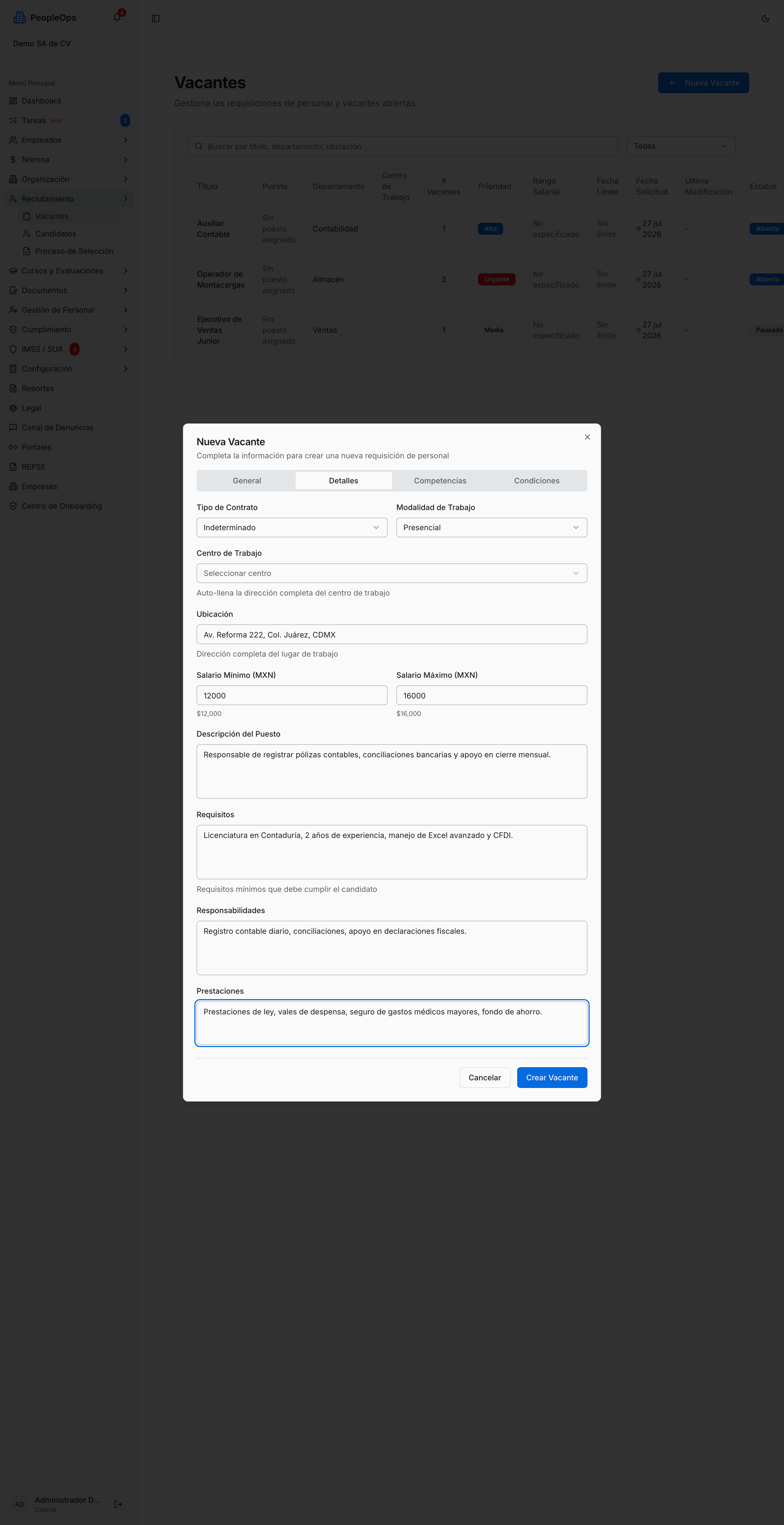784x1525 pixels.
Task: Open the Modalidad de Trabajo dropdown
Action: pyautogui.click(x=492, y=527)
